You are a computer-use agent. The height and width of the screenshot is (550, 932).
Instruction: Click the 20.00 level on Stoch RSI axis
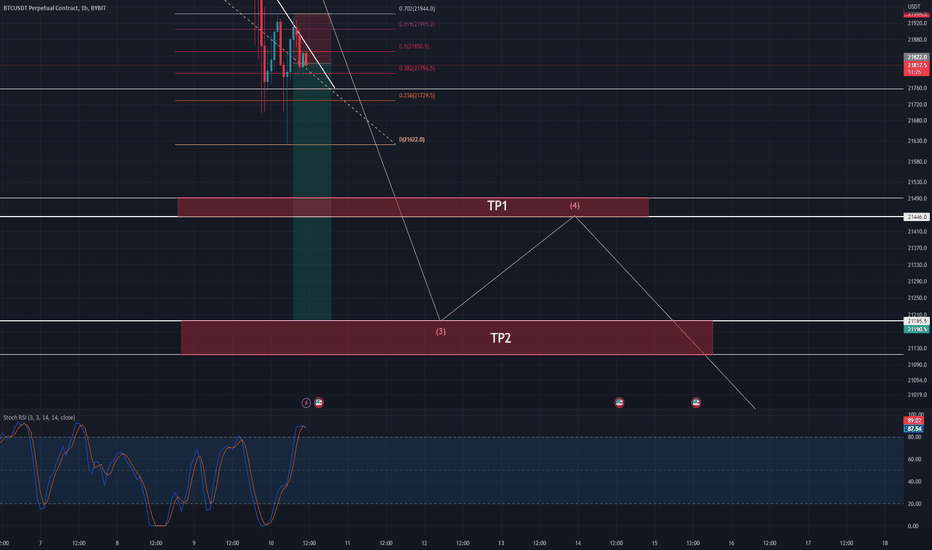click(x=914, y=504)
